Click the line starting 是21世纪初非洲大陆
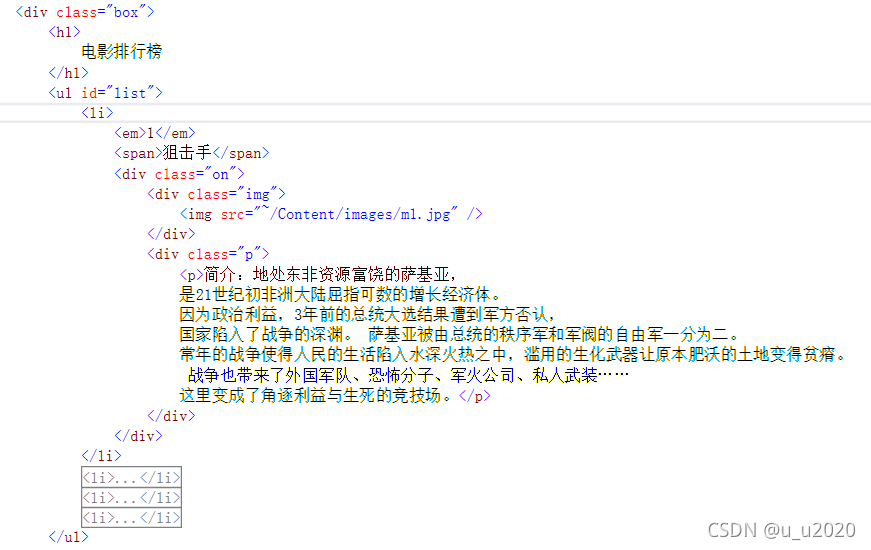The image size is (871, 550). [x=340, y=294]
